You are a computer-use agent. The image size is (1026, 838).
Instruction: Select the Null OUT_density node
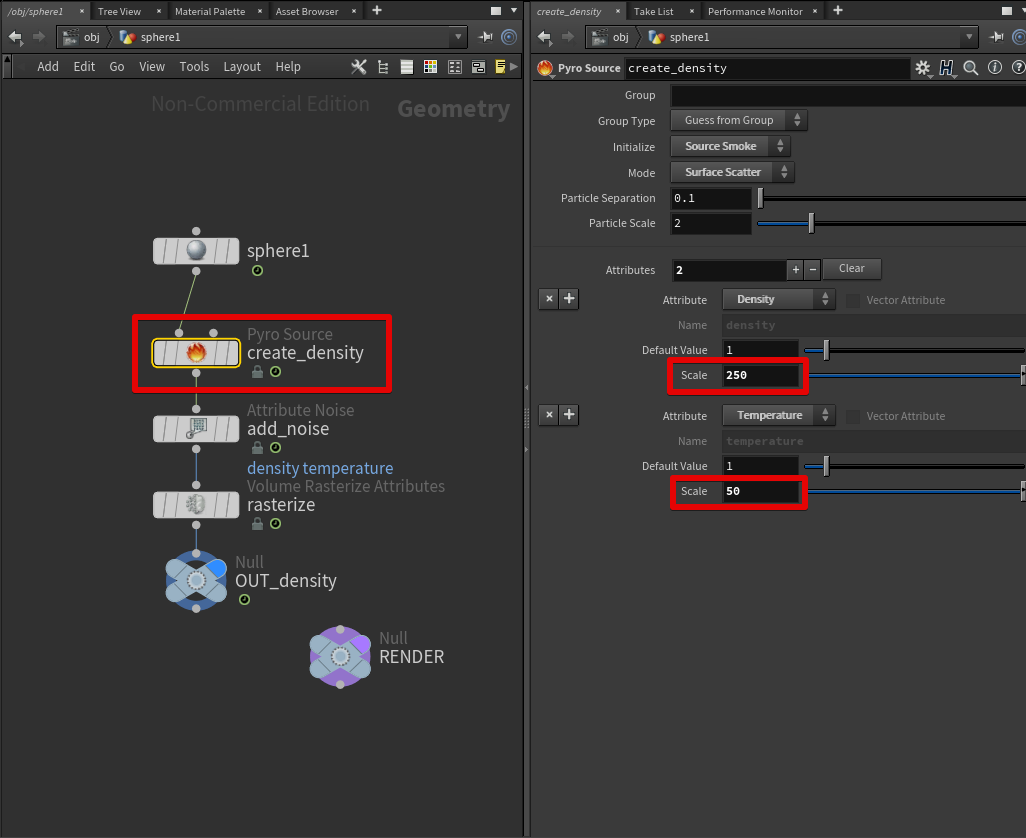coord(196,579)
